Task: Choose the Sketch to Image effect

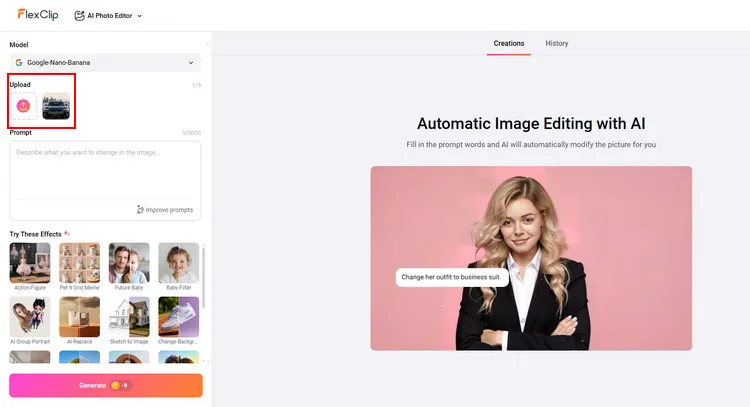Action: point(129,320)
